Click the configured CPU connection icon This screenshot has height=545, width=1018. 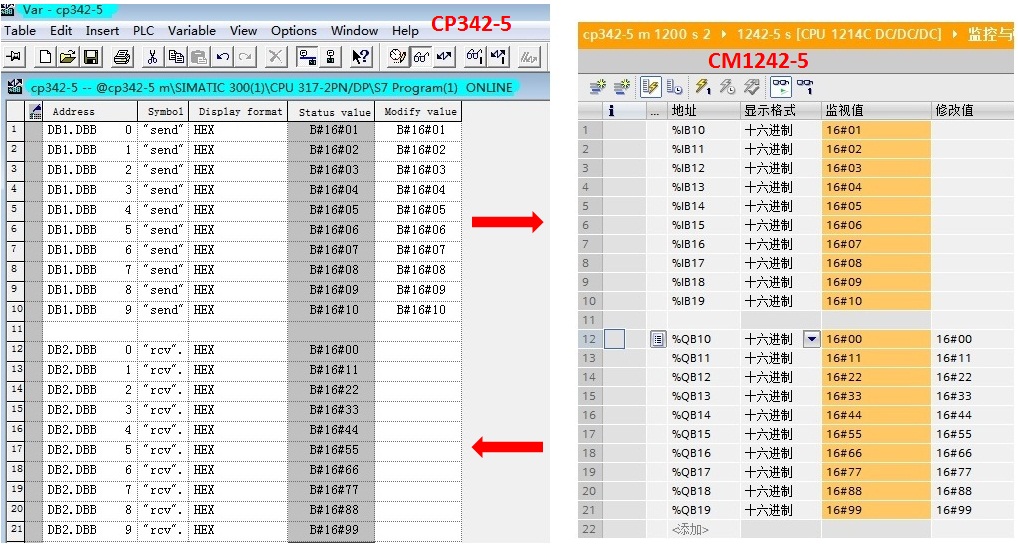point(306,57)
